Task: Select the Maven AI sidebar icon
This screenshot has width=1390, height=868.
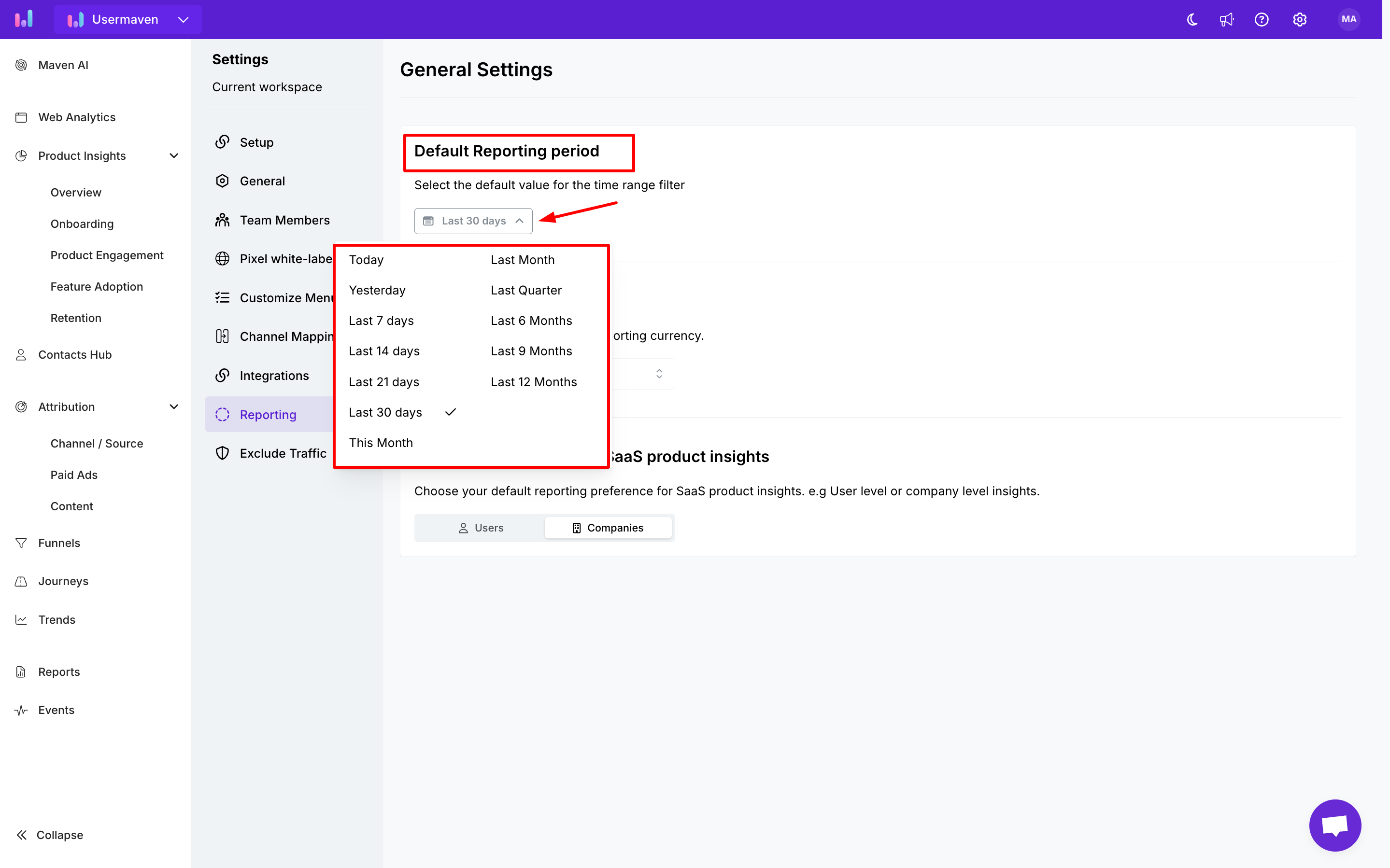Action: 21,65
